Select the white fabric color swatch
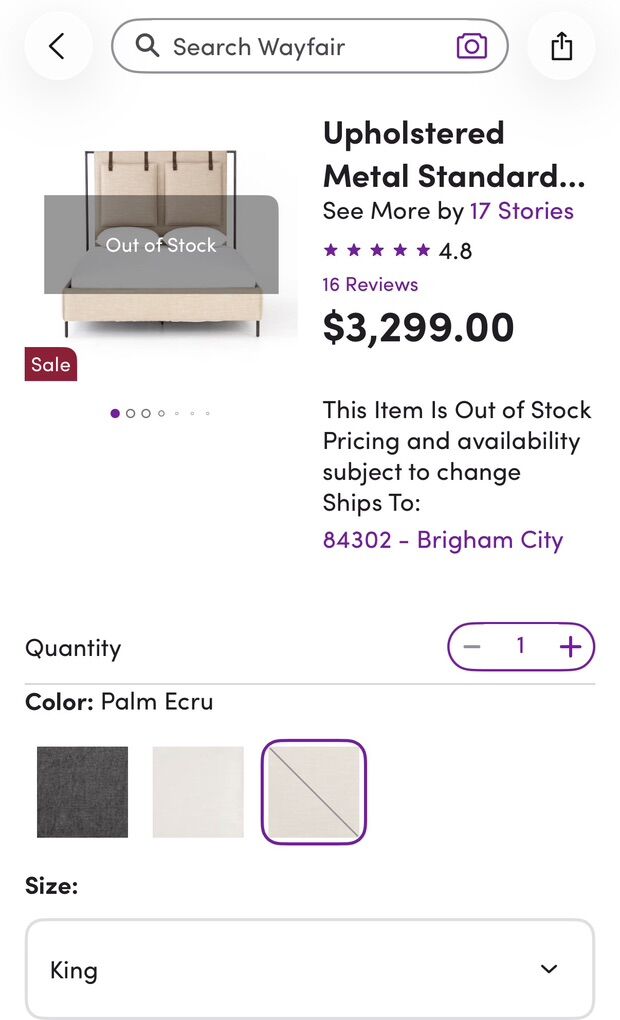The height and width of the screenshot is (1020, 620). coord(198,792)
